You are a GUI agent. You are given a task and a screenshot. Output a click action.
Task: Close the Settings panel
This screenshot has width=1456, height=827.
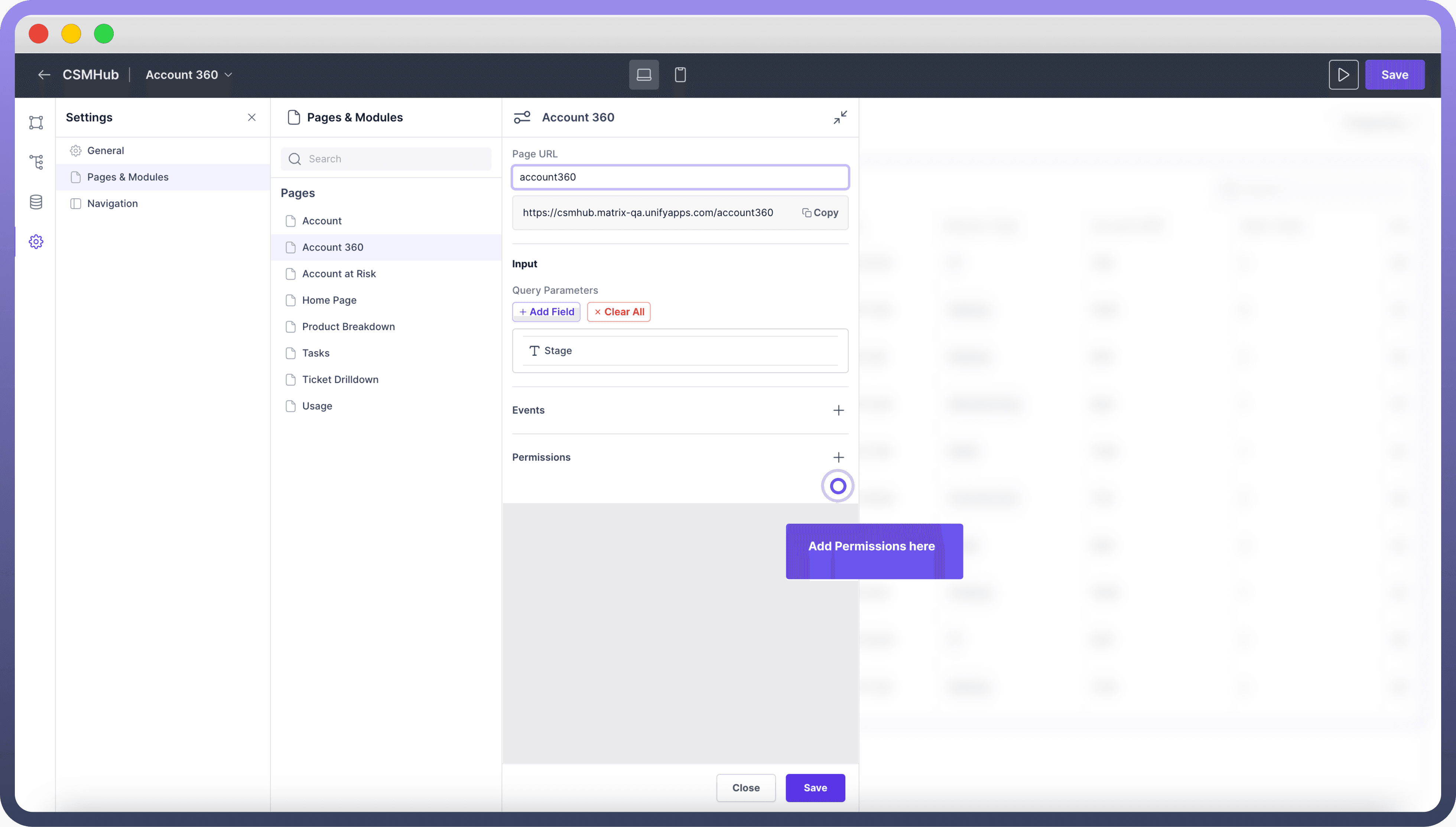click(252, 118)
